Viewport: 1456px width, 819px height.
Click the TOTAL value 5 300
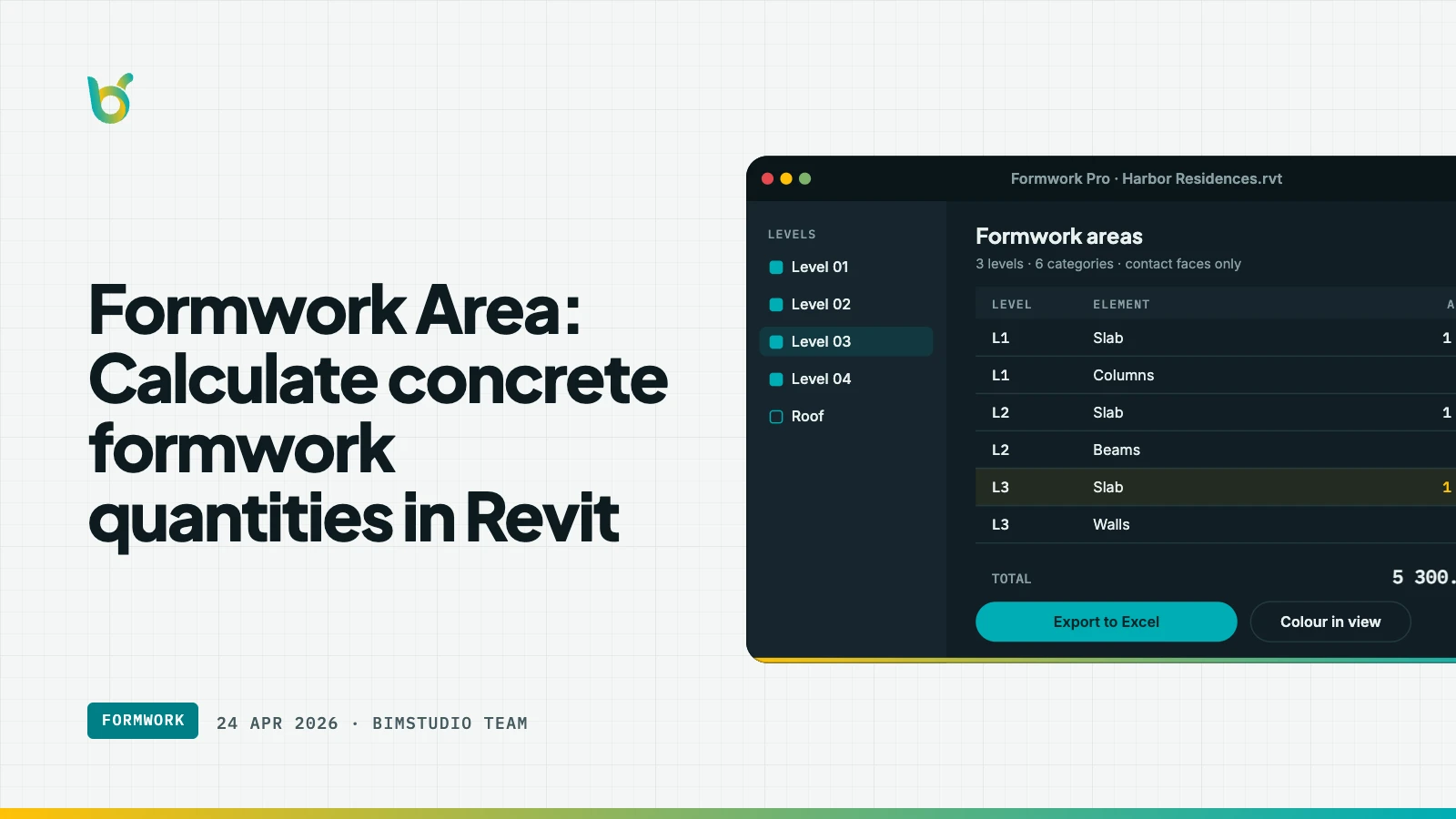point(1423,577)
